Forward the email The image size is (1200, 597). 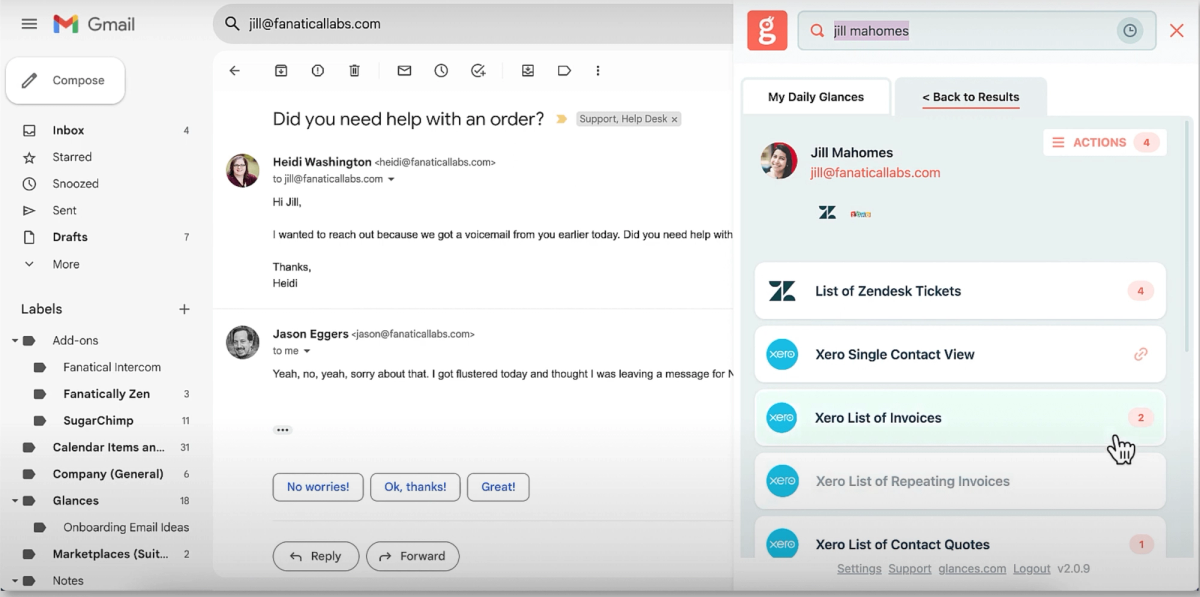tap(413, 556)
